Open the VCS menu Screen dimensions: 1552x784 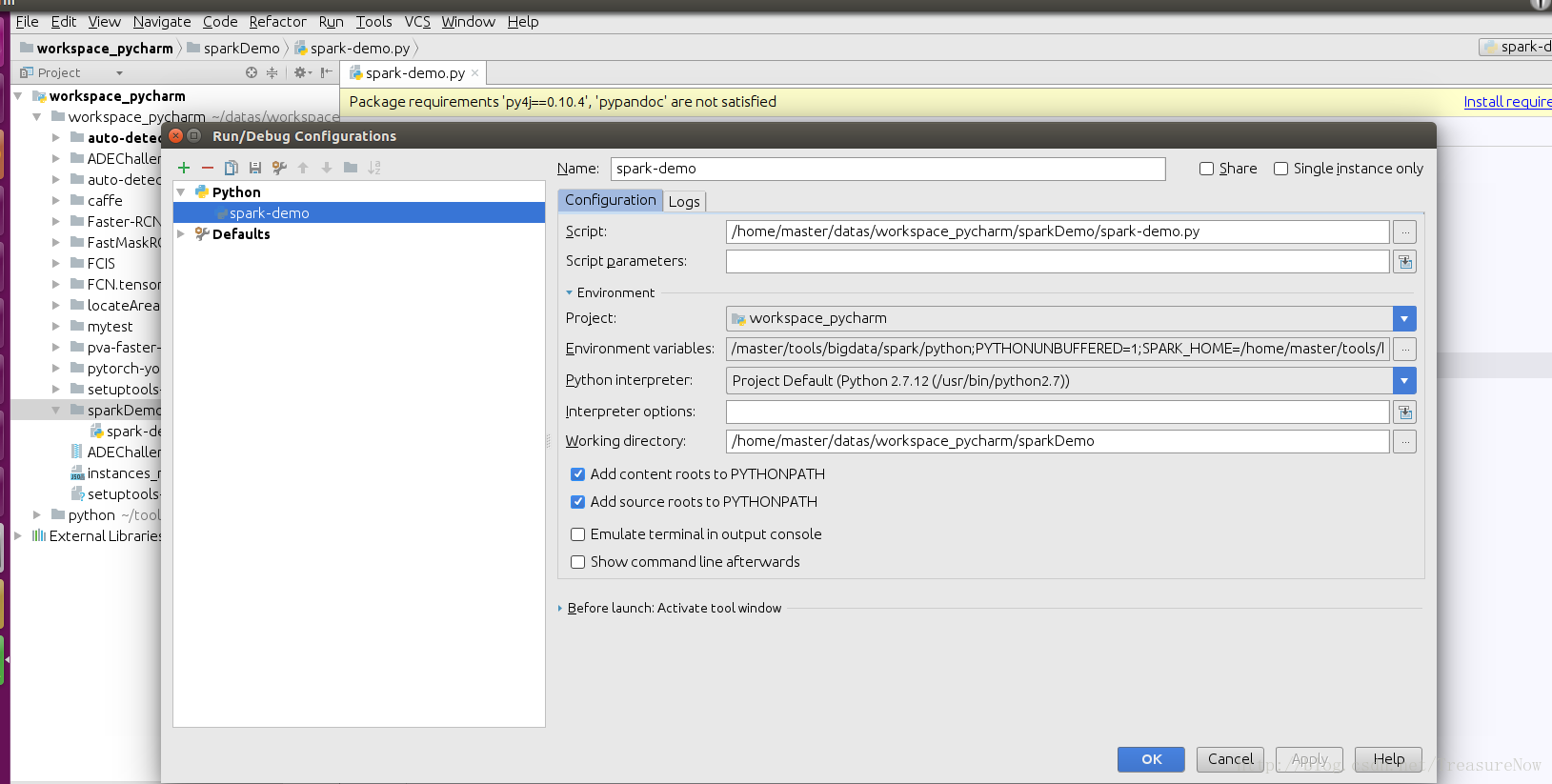(x=417, y=21)
